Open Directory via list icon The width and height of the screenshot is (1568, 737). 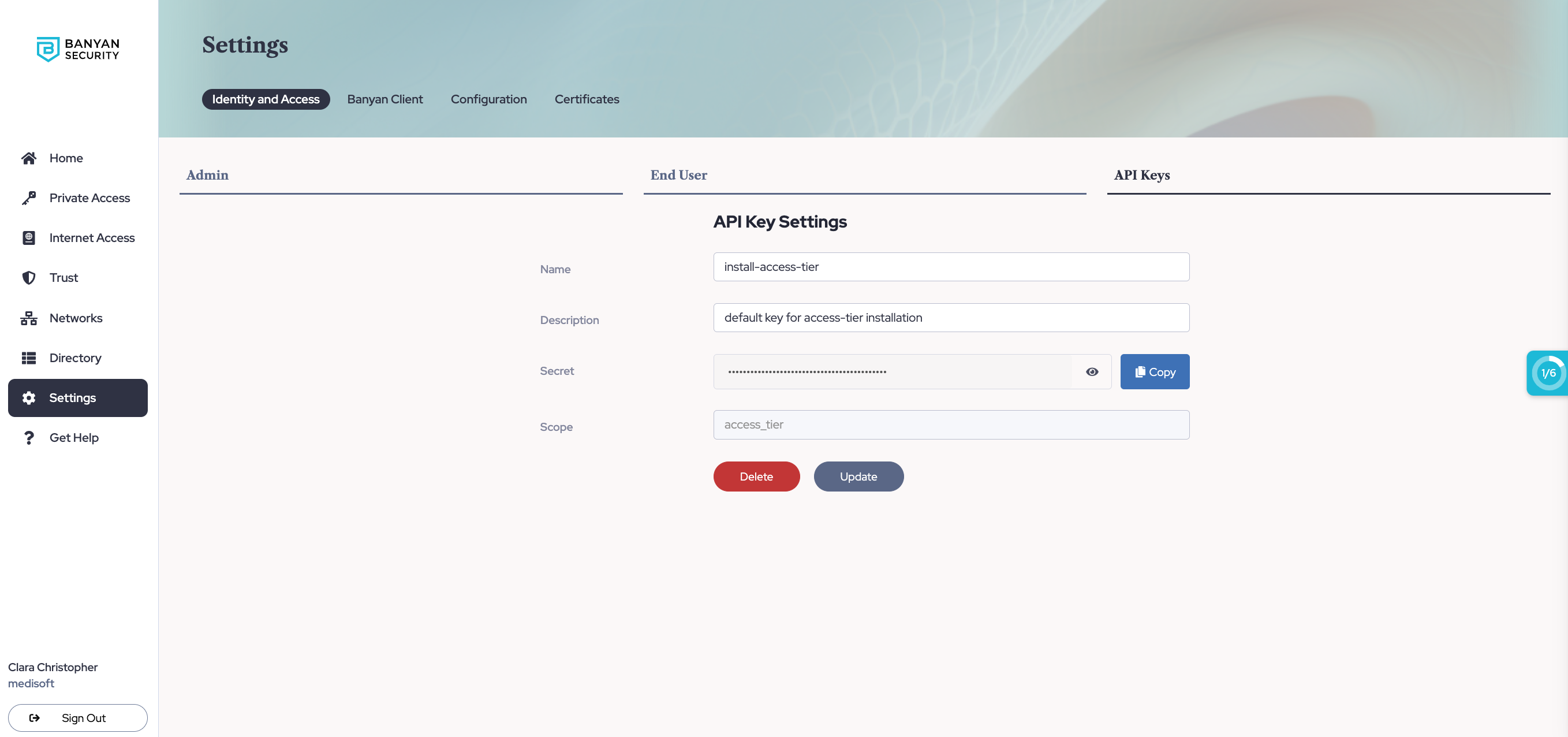29,358
